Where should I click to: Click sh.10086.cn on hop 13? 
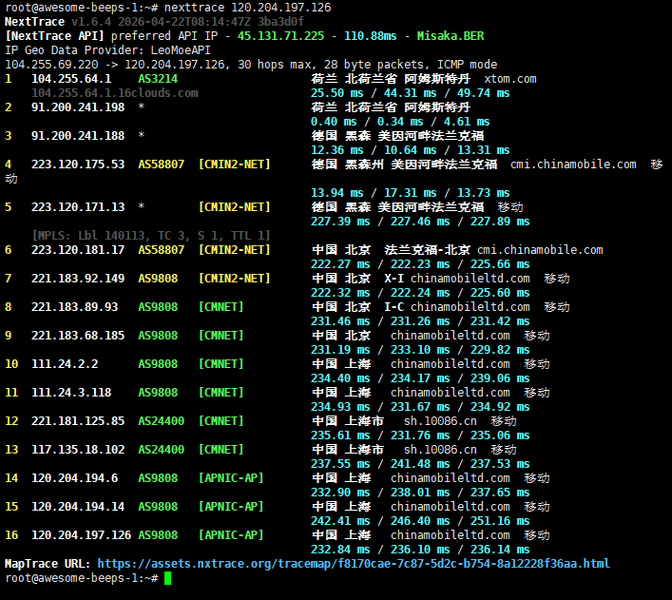click(x=440, y=450)
